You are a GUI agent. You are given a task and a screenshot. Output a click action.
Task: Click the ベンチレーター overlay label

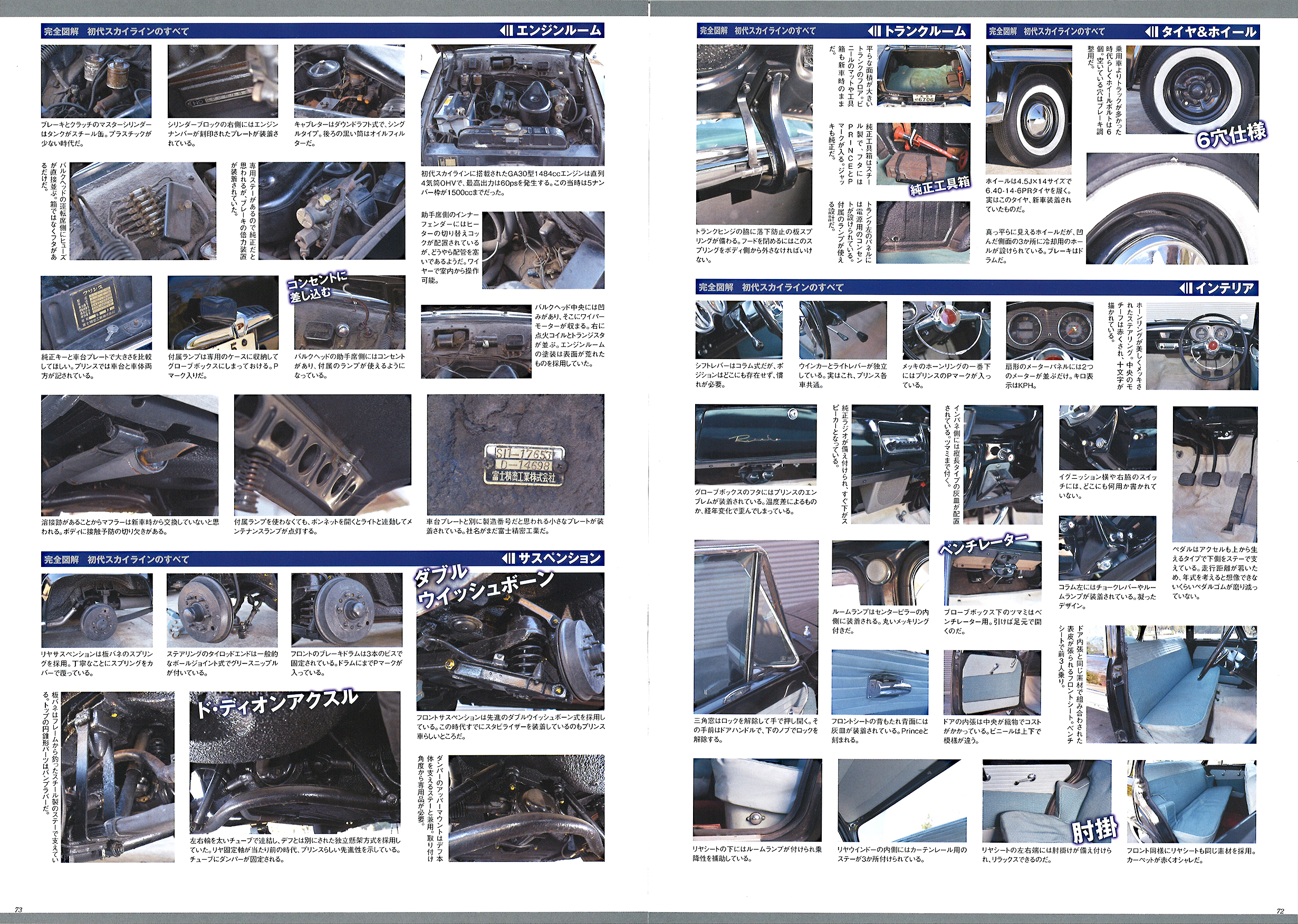point(983,544)
